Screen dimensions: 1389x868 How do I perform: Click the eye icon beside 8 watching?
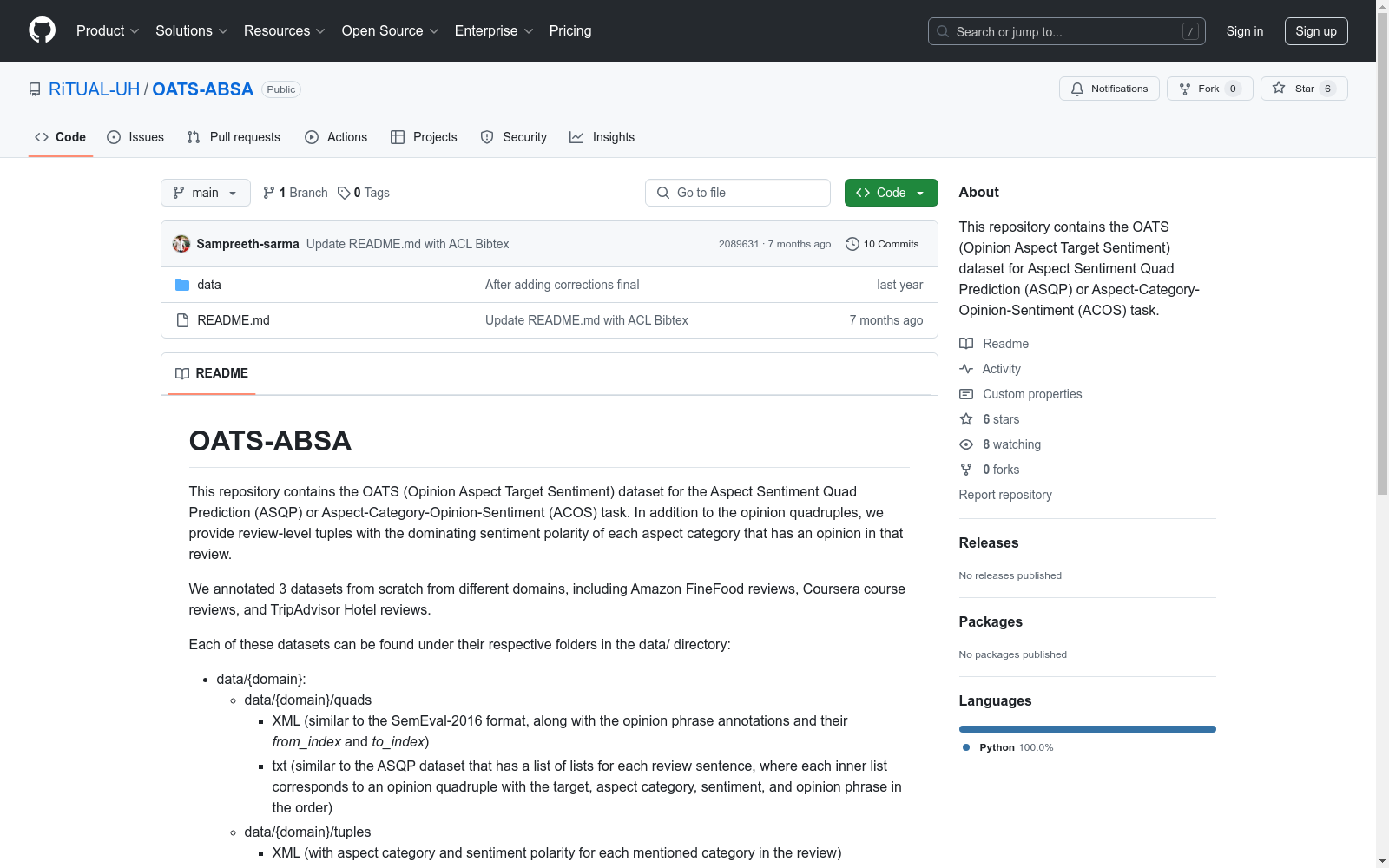pyautogui.click(x=966, y=444)
